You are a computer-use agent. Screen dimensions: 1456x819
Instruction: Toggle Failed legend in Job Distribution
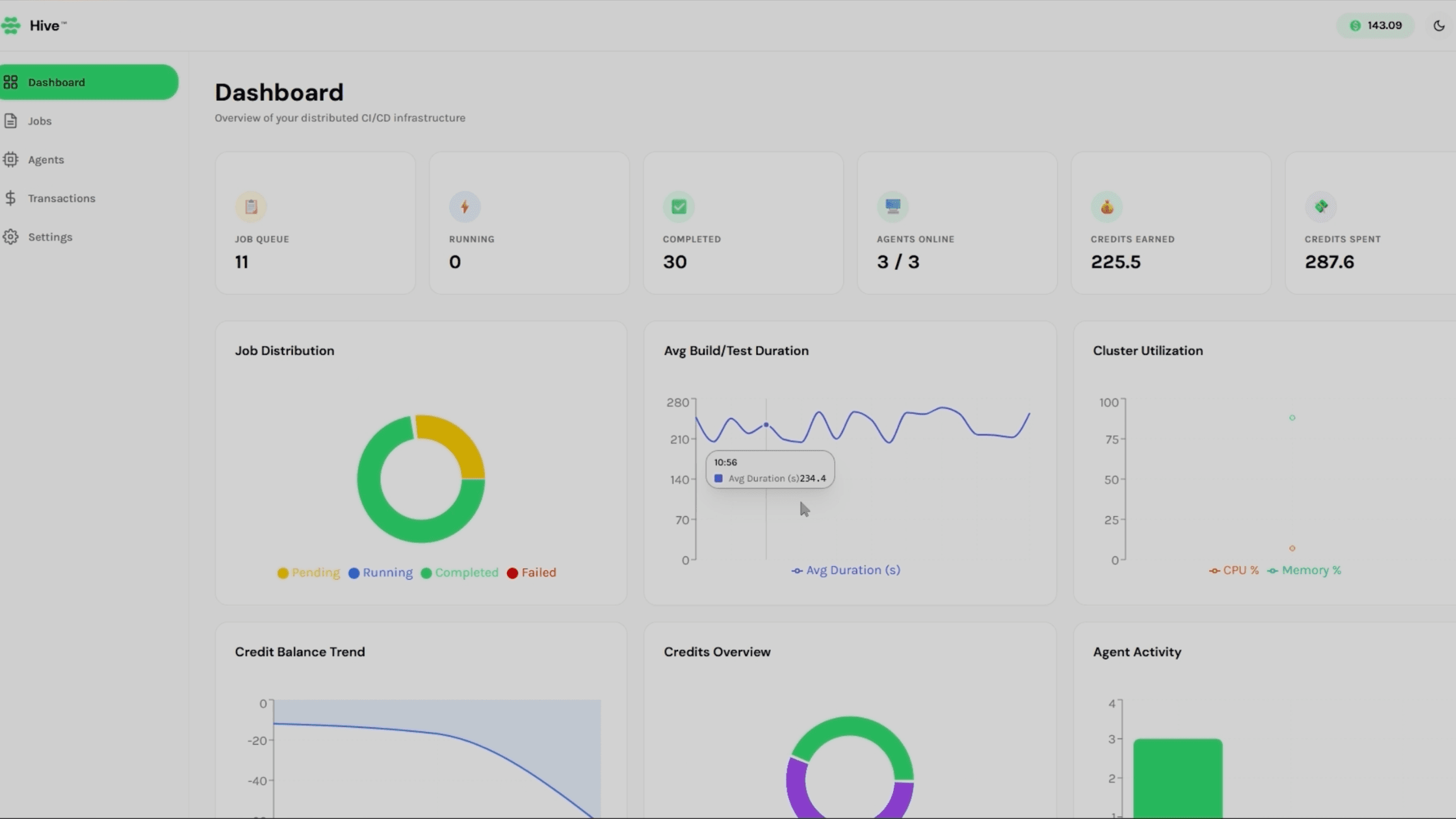tap(531, 573)
